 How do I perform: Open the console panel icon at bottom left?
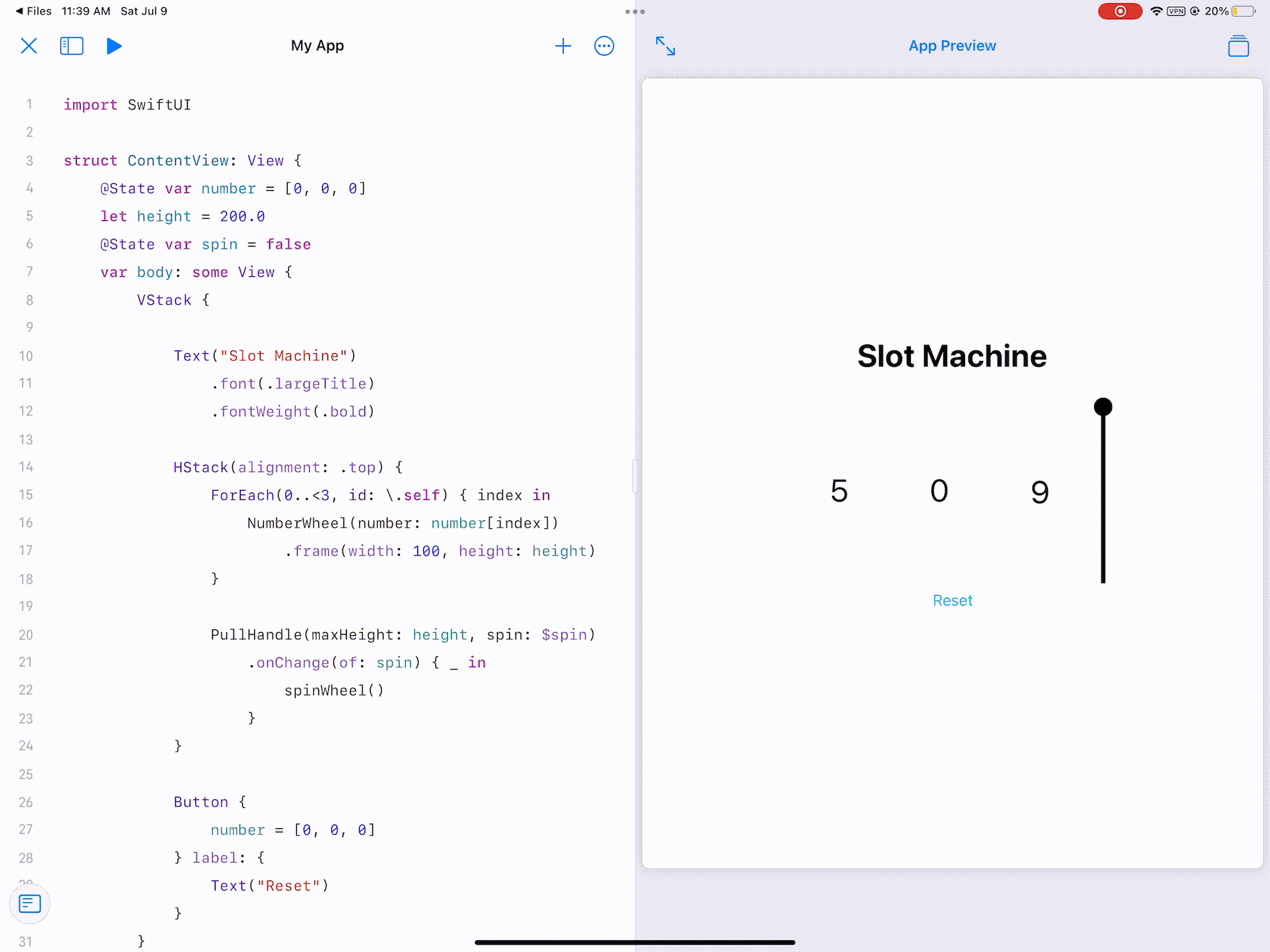coord(30,903)
